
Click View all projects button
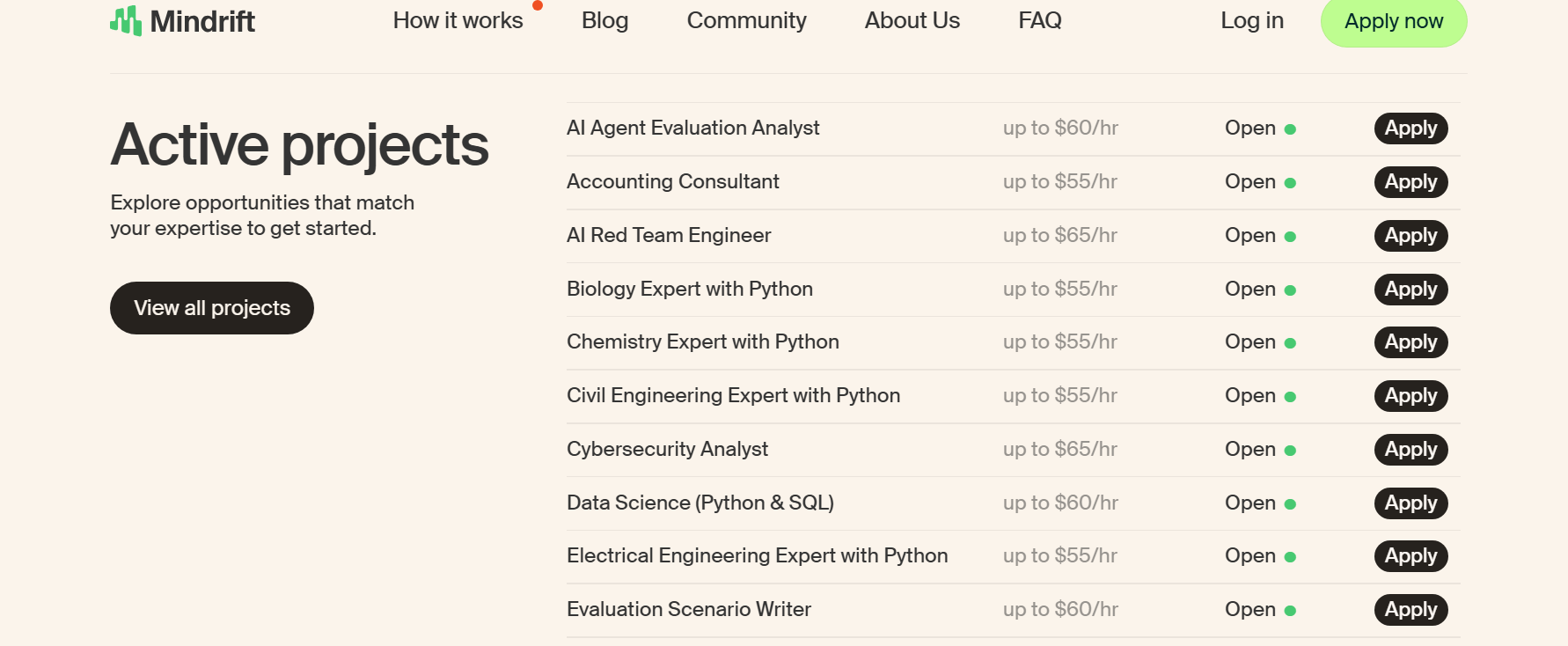211,308
